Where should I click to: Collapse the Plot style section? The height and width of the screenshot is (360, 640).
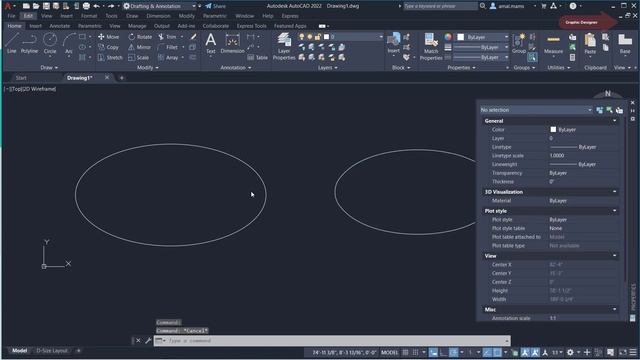pyautogui.click(x=614, y=211)
